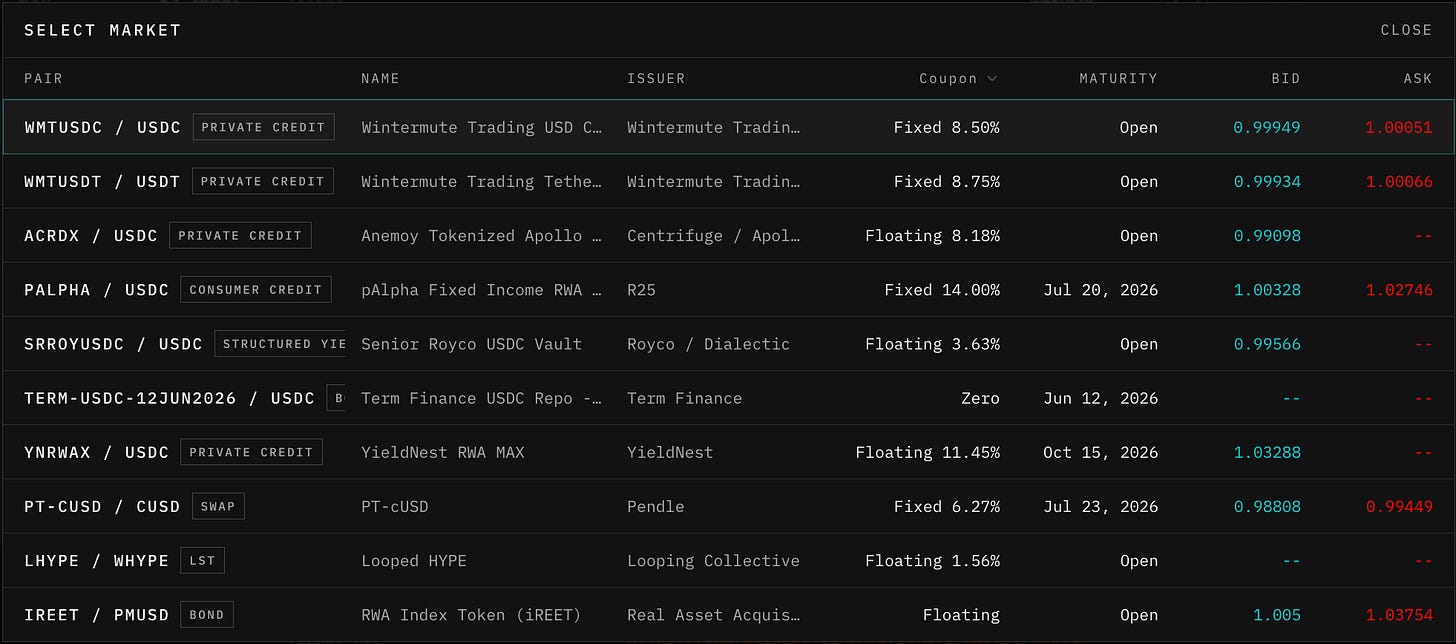
Task: Click bid price 0.99949
Action: pyautogui.click(x=1267, y=127)
